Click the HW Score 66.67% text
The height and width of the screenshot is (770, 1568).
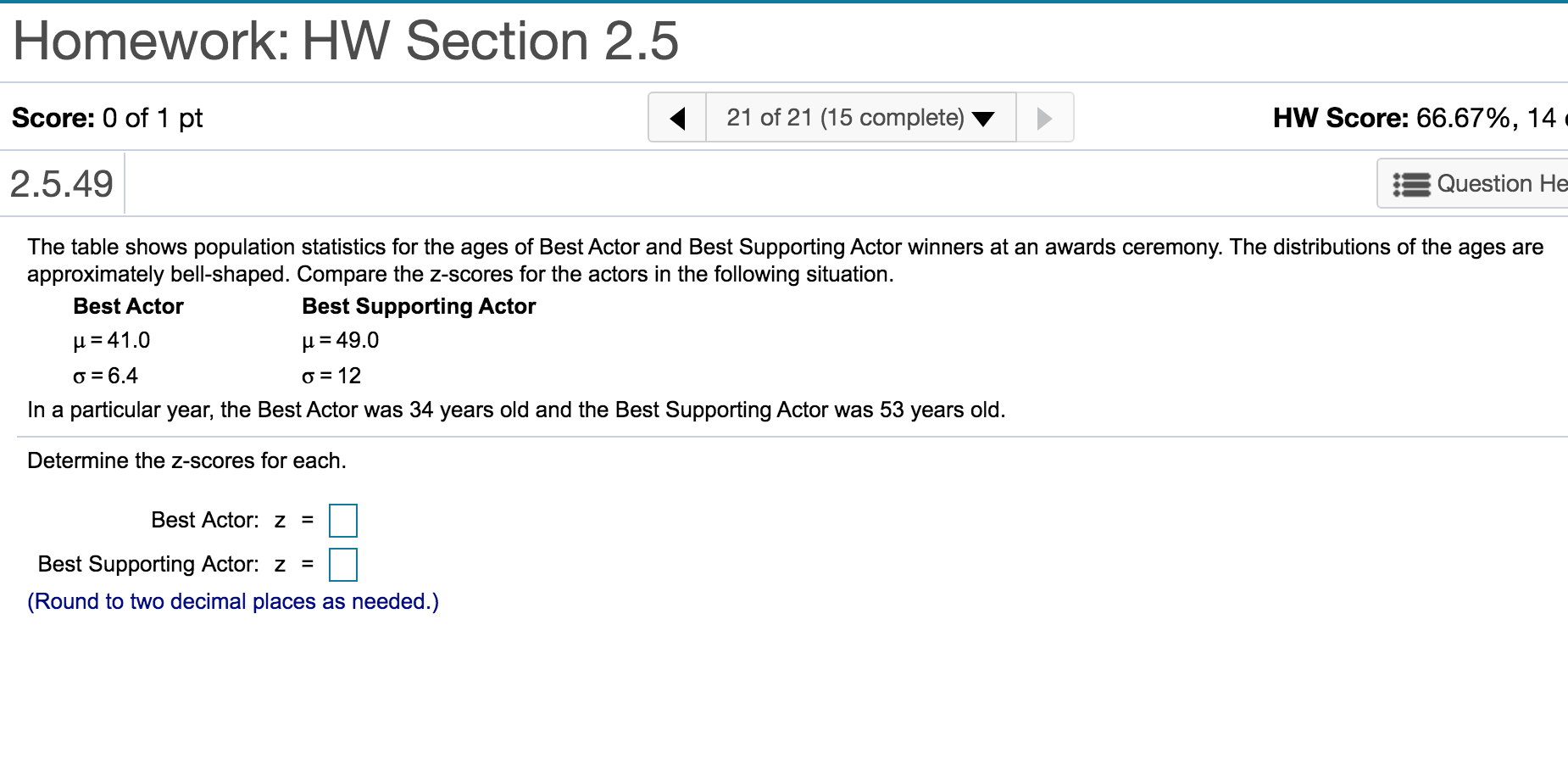tap(1414, 118)
